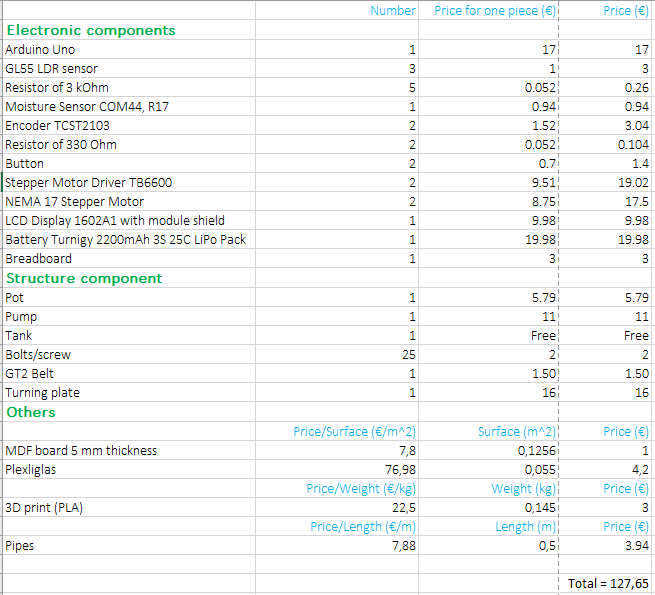Click the top 'Price (€)' header cell

tap(605, 10)
